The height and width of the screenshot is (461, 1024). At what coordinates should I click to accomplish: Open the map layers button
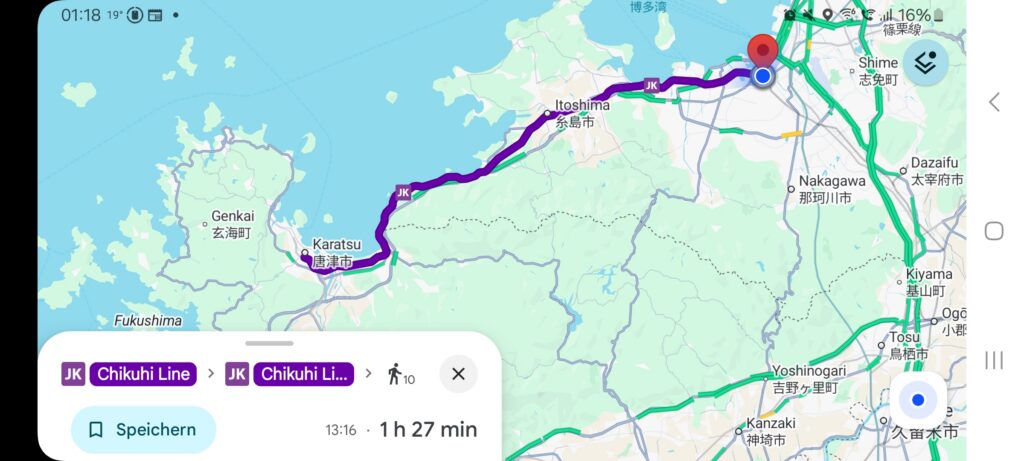pyautogui.click(x=925, y=63)
